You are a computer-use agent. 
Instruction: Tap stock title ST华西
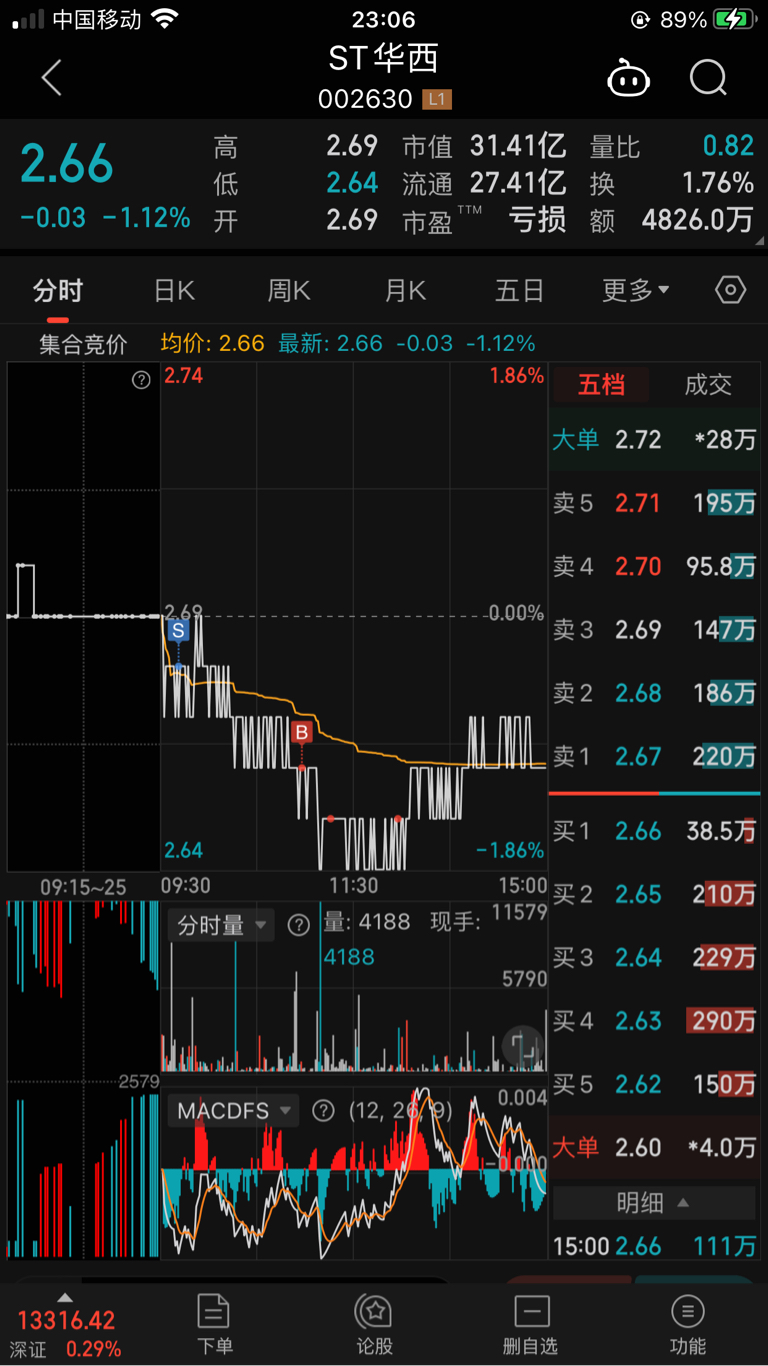(x=384, y=59)
